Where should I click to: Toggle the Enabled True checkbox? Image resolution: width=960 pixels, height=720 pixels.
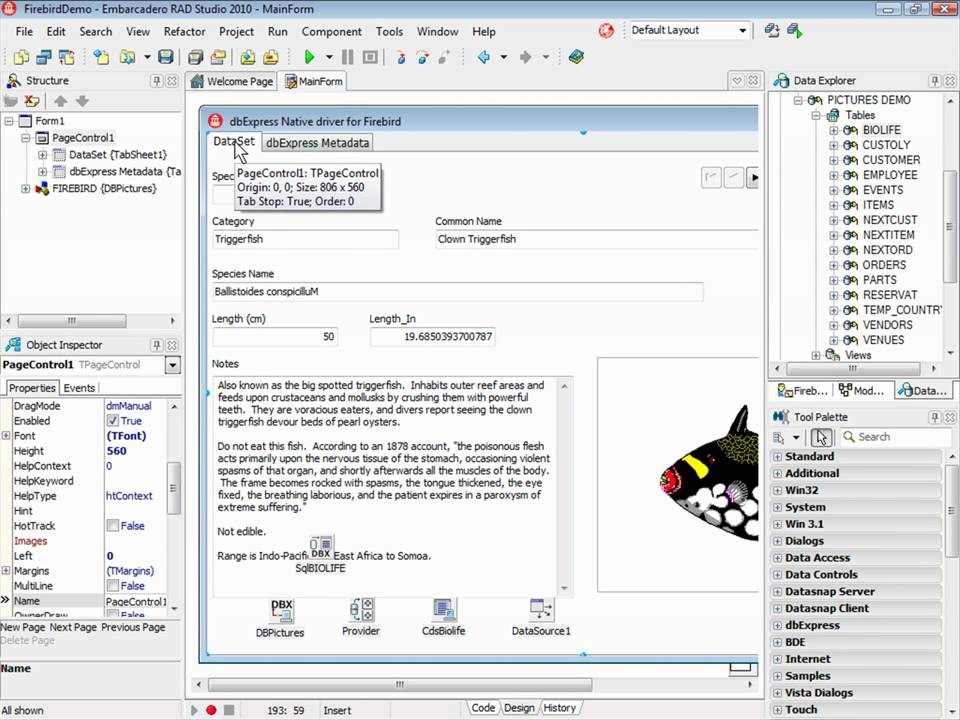click(113, 421)
